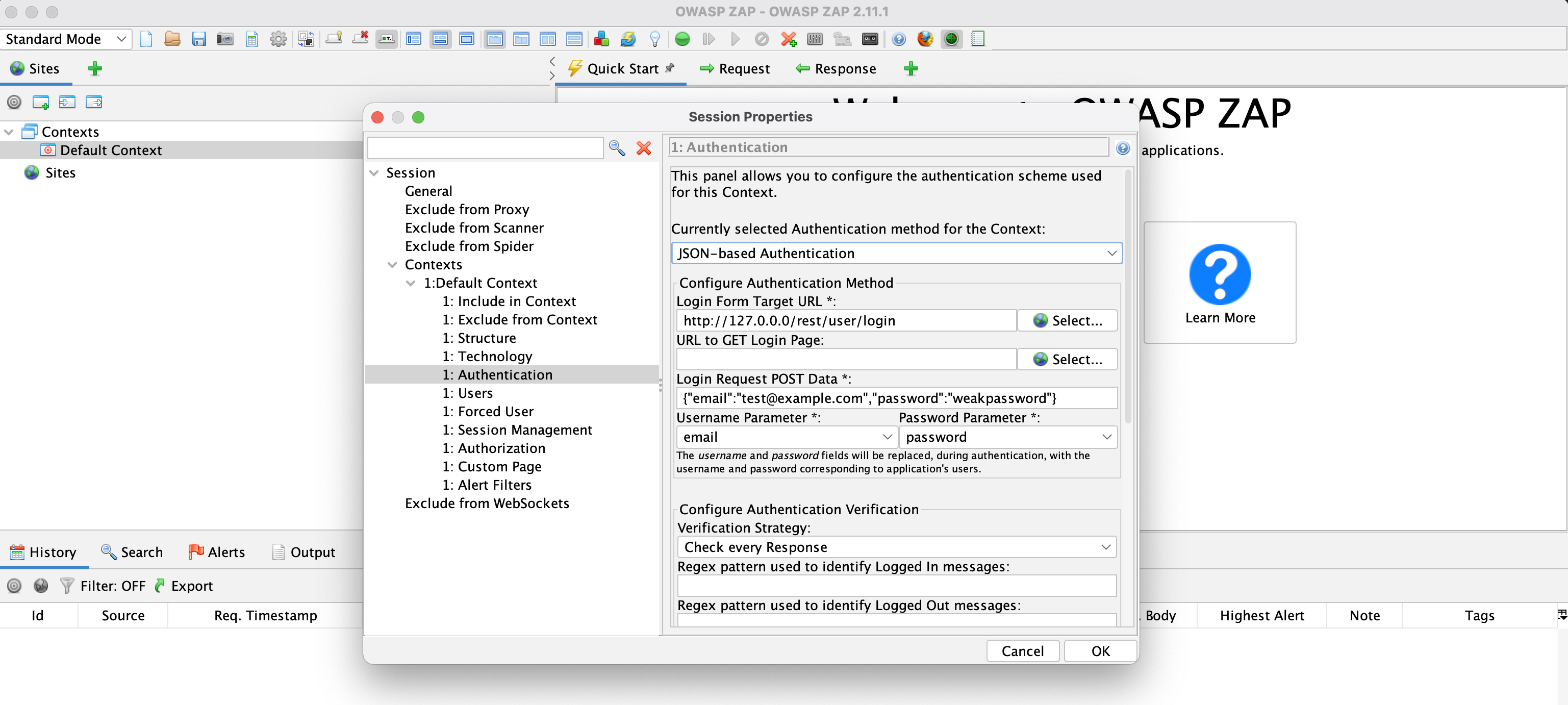Collapse Contexts node in the Sites panel
1568x705 pixels.
[x=9, y=132]
